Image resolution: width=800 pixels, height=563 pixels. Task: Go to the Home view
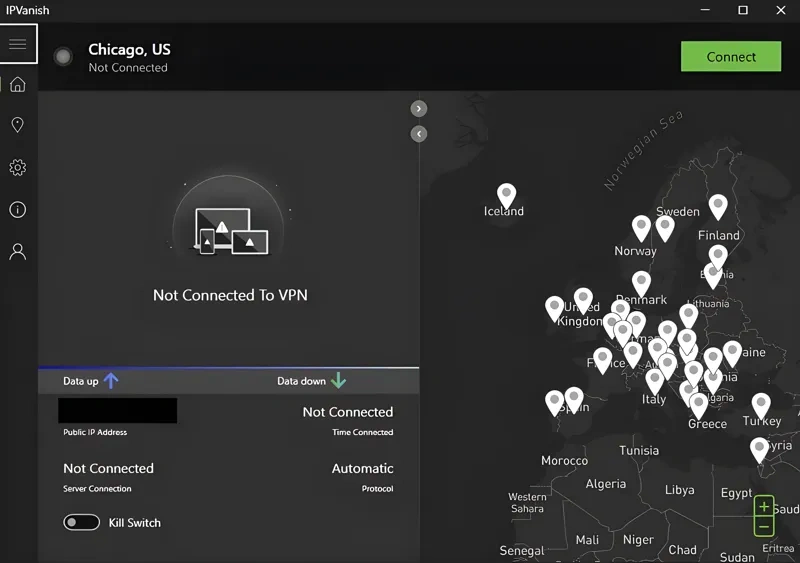point(18,84)
